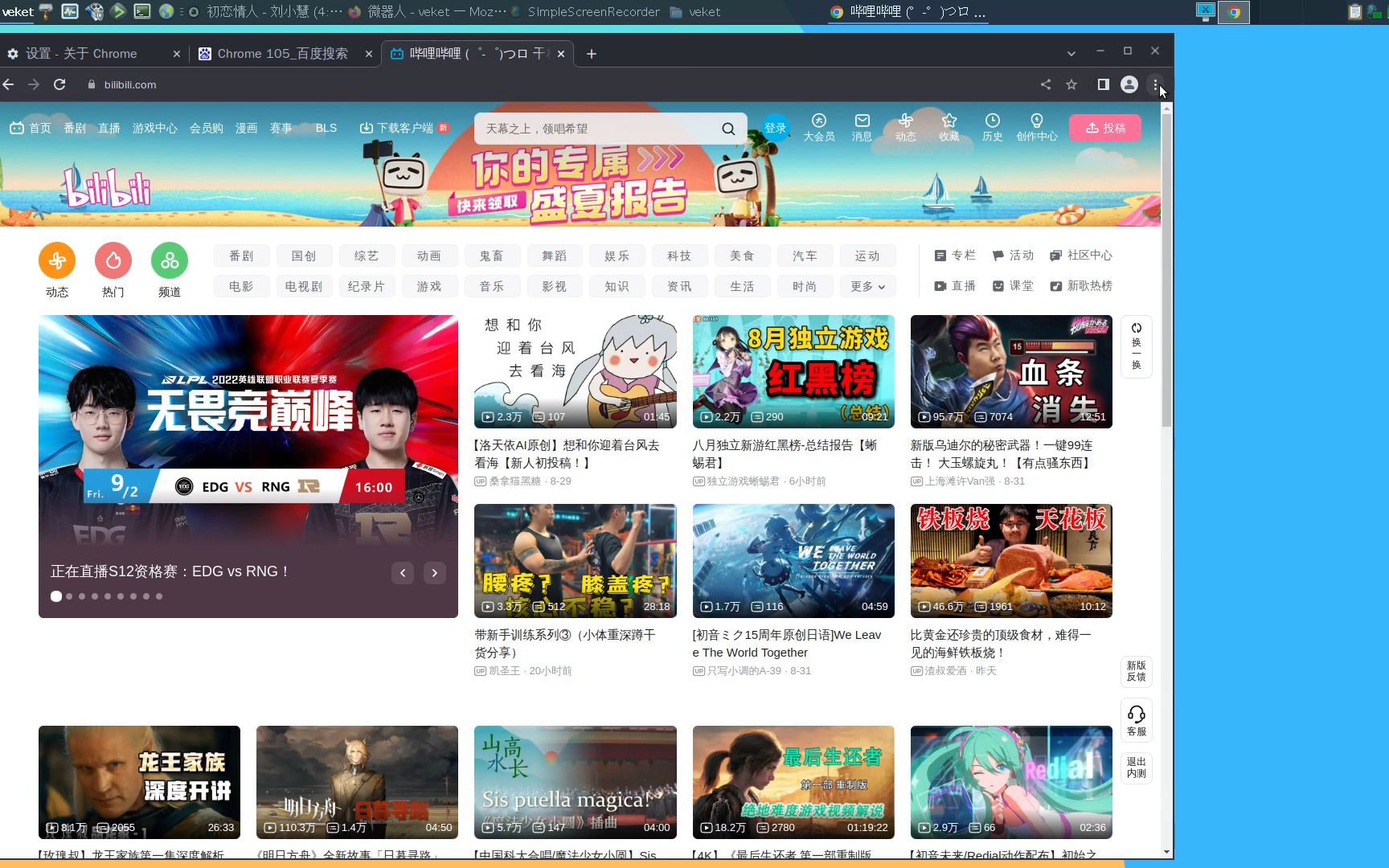The image size is (1389, 868).
Task: Click 游戏中心 in top navigation
Action: pyautogui.click(x=155, y=128)
